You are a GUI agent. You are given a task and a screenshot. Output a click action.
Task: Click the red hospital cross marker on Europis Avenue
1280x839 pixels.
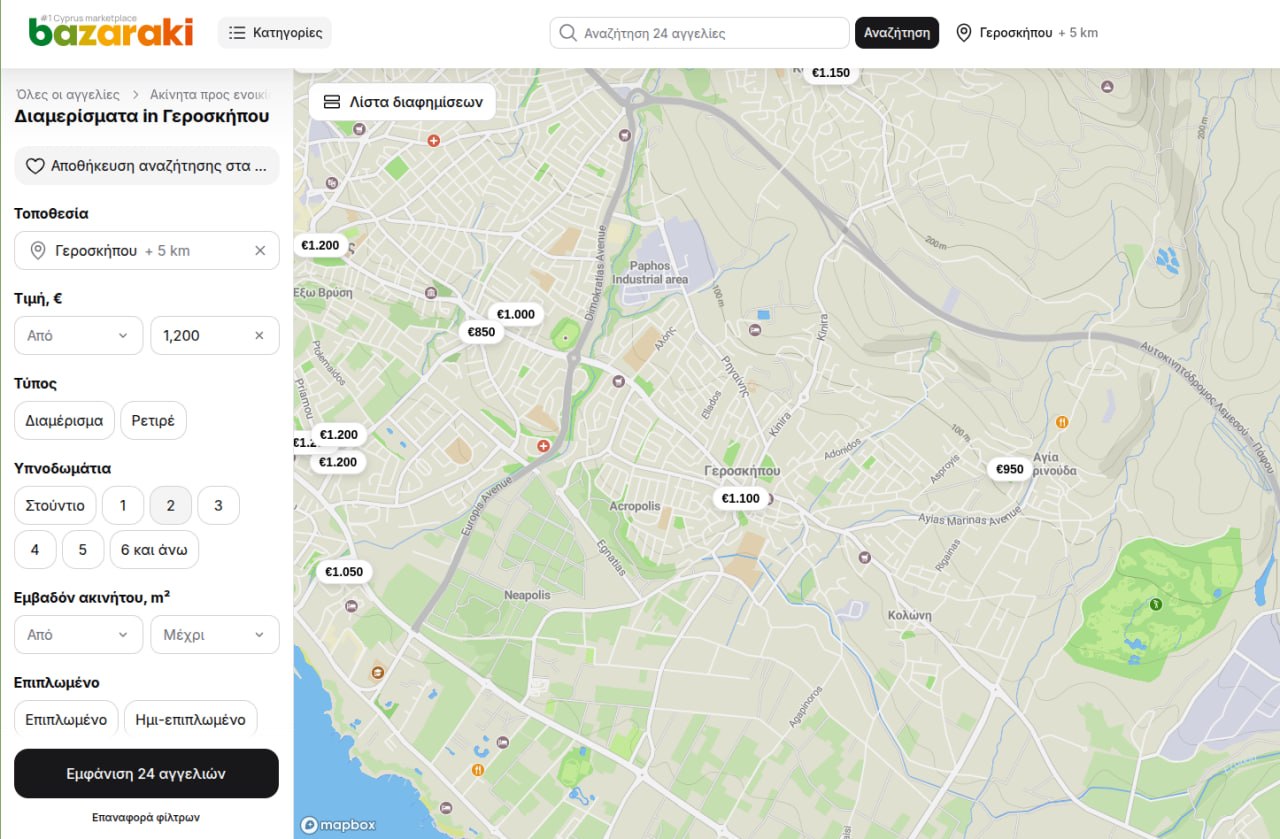pyautogui.click(x=543, y=445)
